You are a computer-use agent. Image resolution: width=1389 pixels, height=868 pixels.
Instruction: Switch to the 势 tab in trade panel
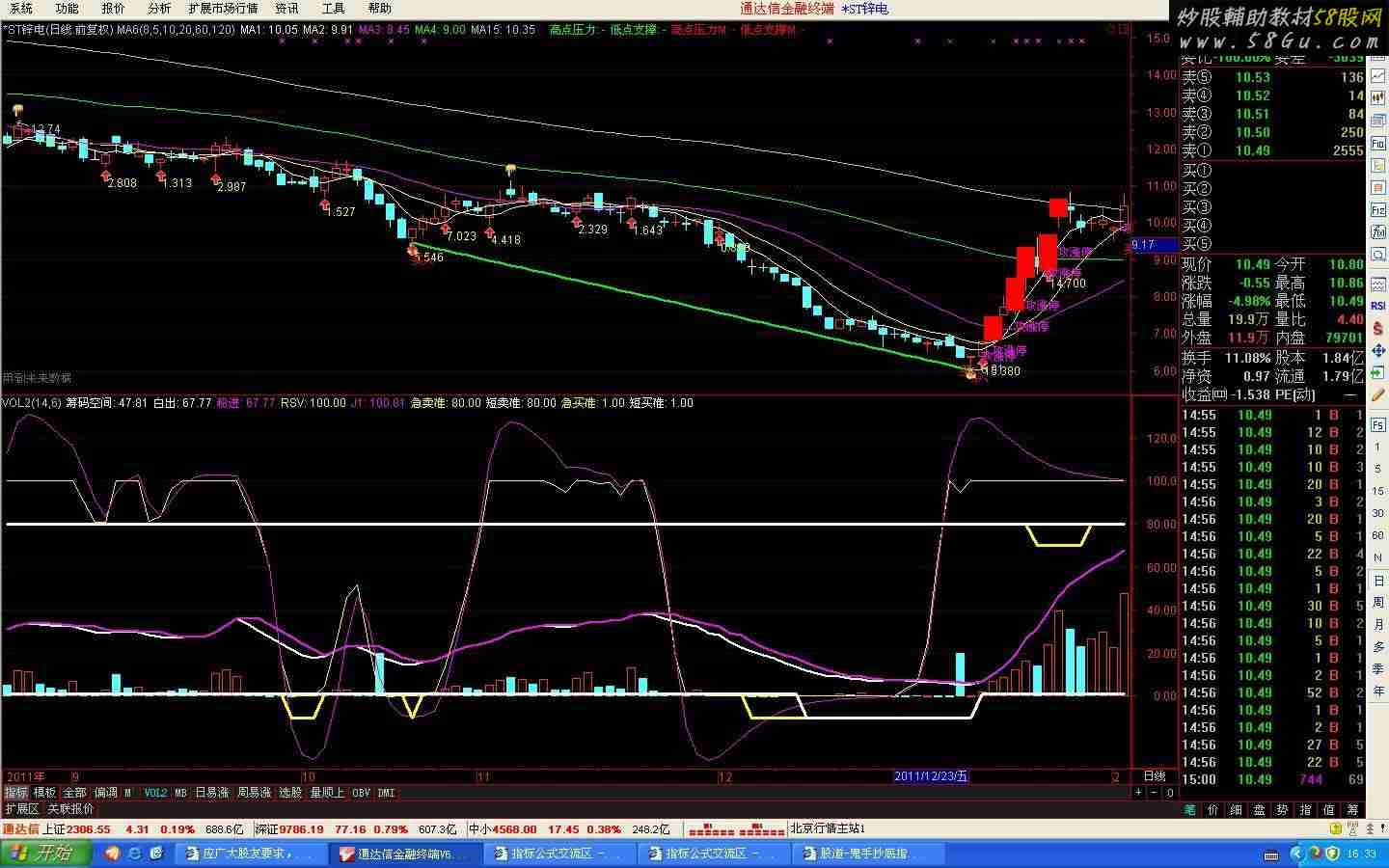[1283, 810]
